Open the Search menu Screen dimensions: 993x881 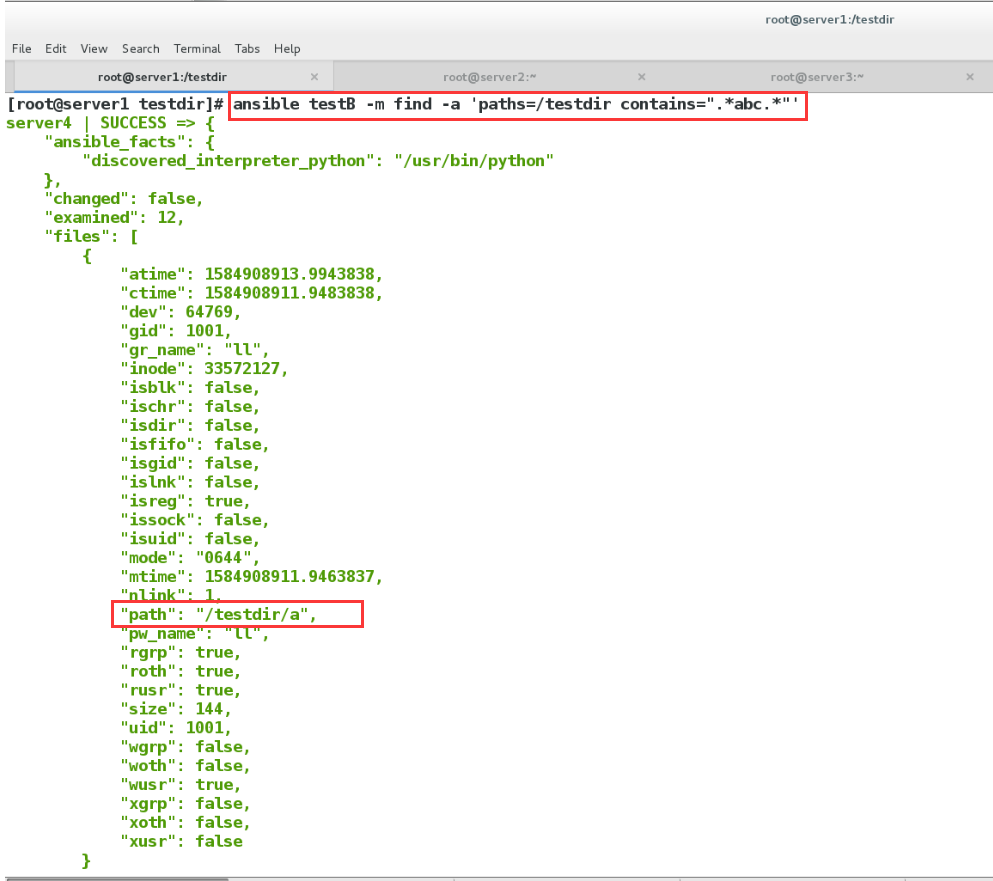[x=141, y=49]
